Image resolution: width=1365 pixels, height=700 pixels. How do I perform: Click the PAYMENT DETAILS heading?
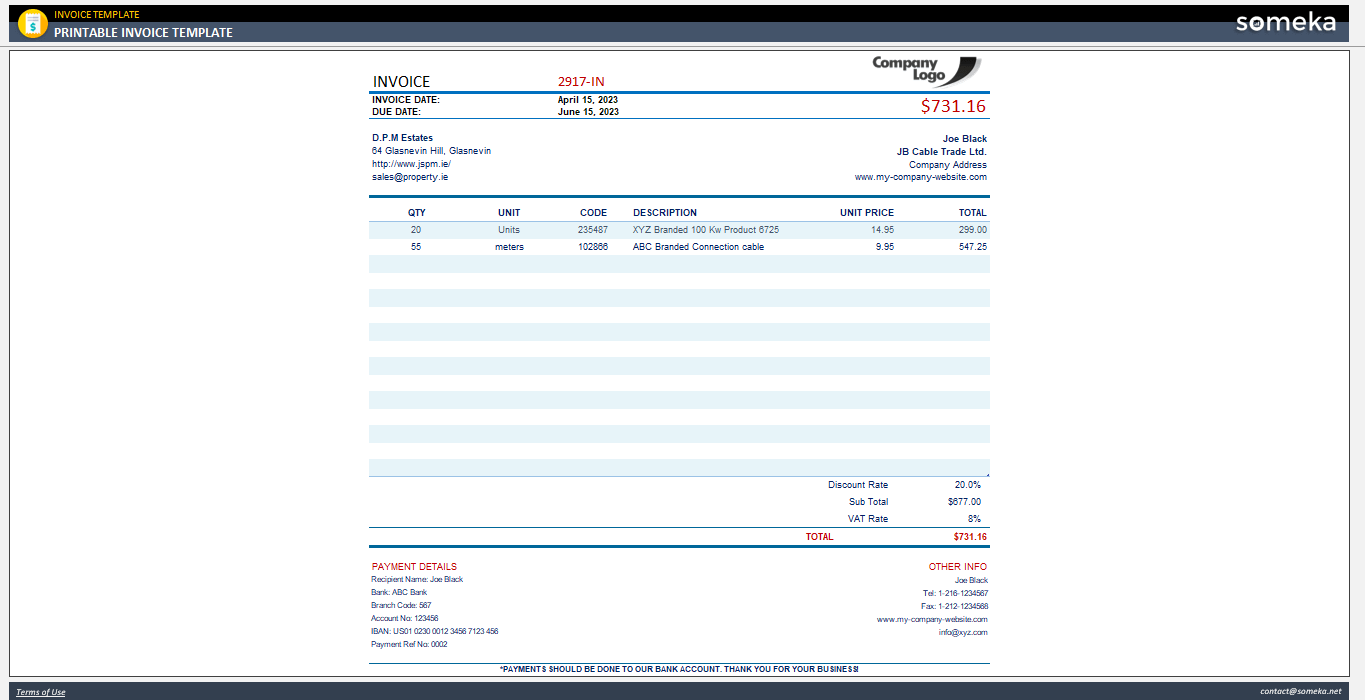[414, 567]
